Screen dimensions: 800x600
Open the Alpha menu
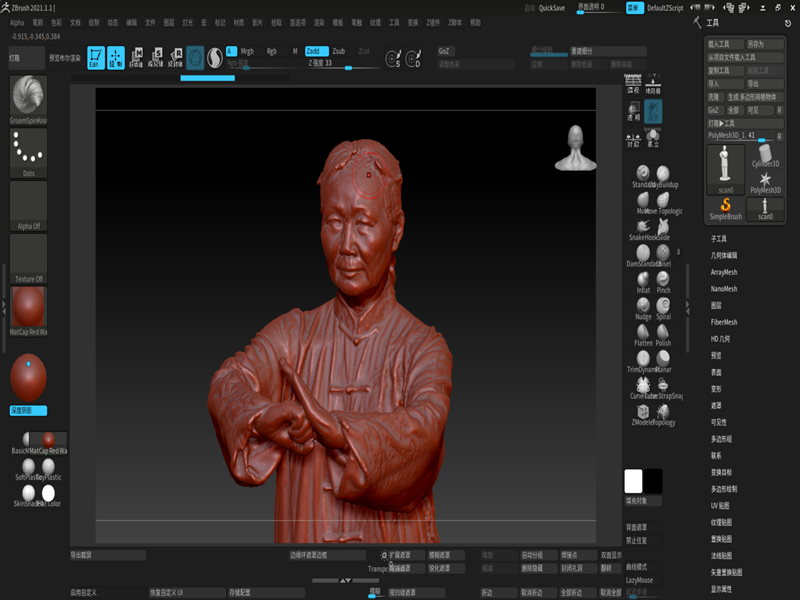point(17,21)
